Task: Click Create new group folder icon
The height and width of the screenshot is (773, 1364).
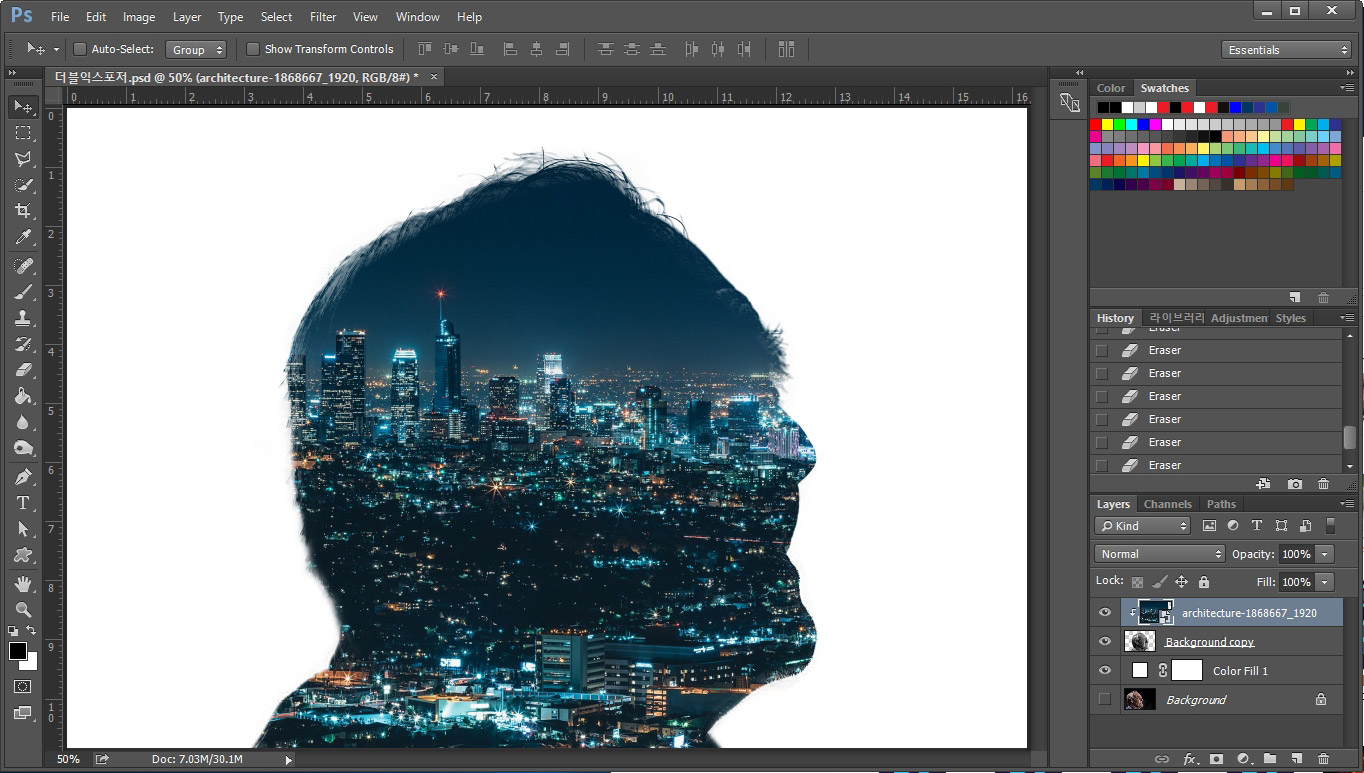Action: coord(1270,759)
